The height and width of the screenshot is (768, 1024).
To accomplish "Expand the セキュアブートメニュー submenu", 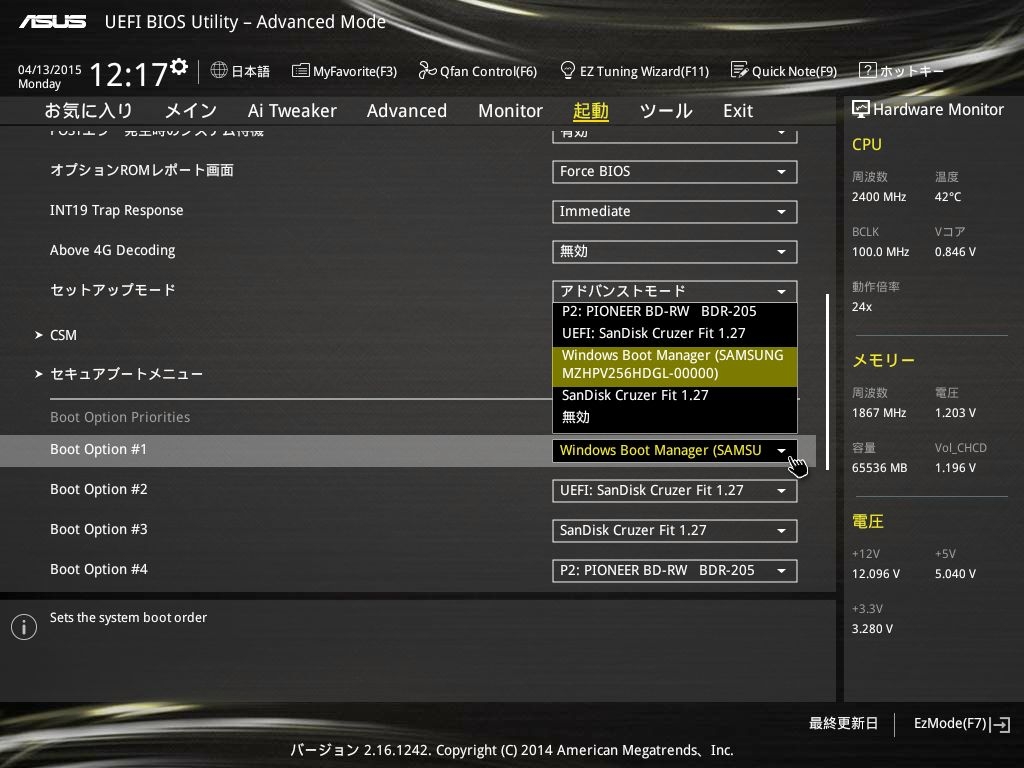I will point(119,374).
